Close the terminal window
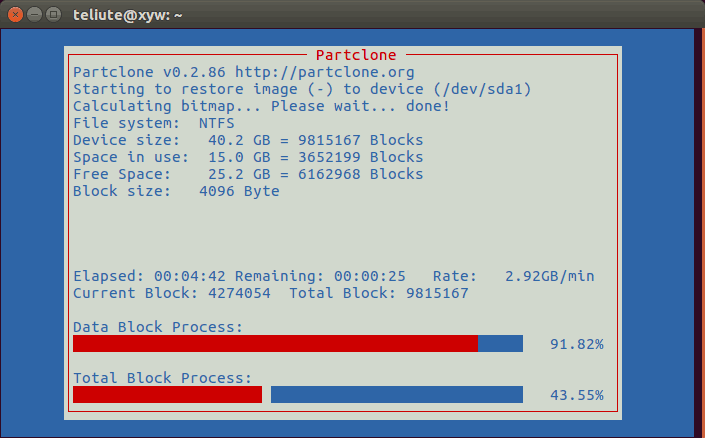705x438 pixels. 15,15
